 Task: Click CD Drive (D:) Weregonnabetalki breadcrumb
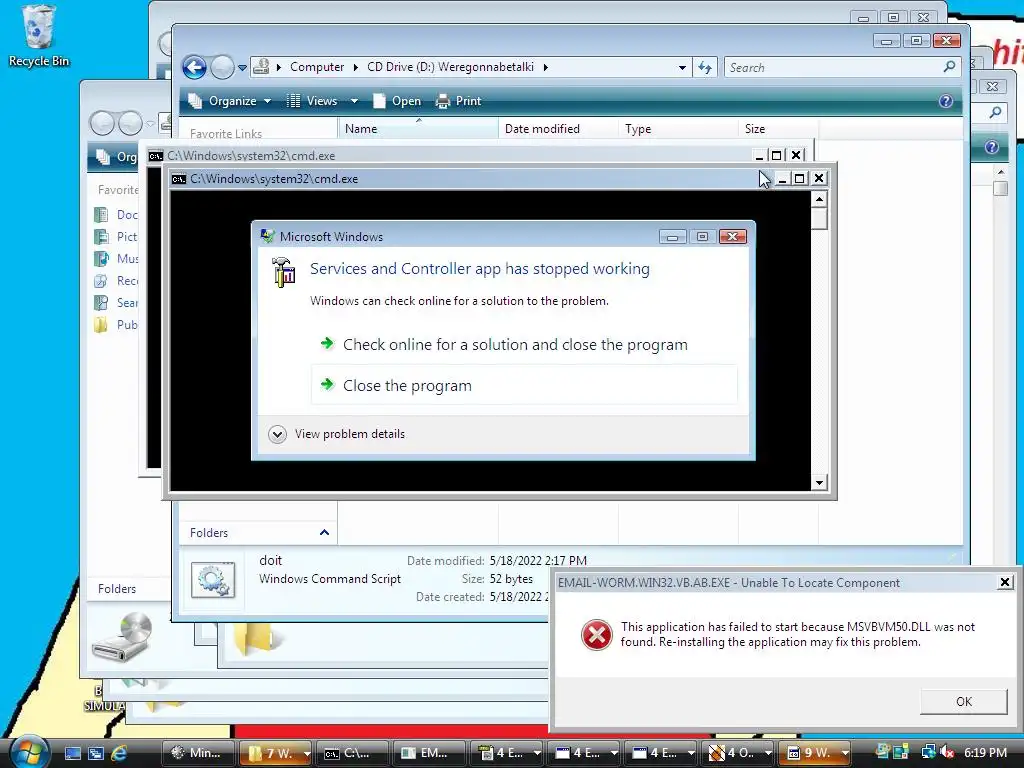coord(450,67)
